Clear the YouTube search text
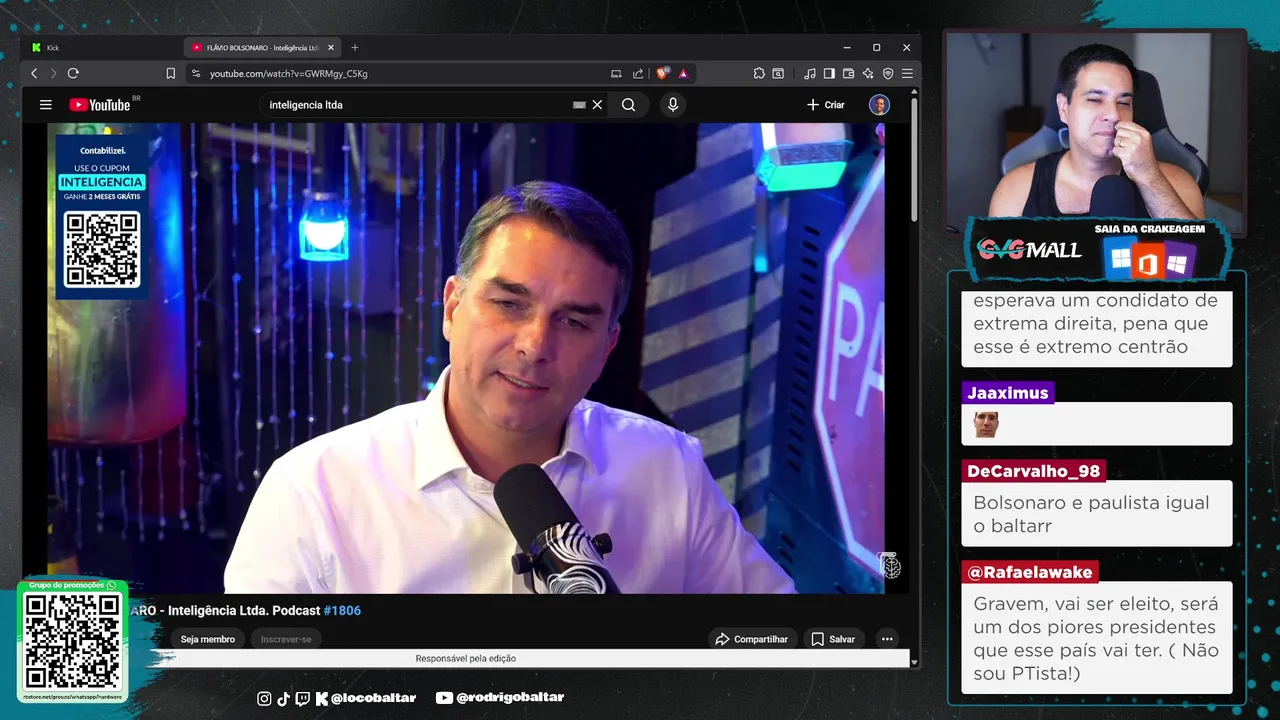 point(597,105)
